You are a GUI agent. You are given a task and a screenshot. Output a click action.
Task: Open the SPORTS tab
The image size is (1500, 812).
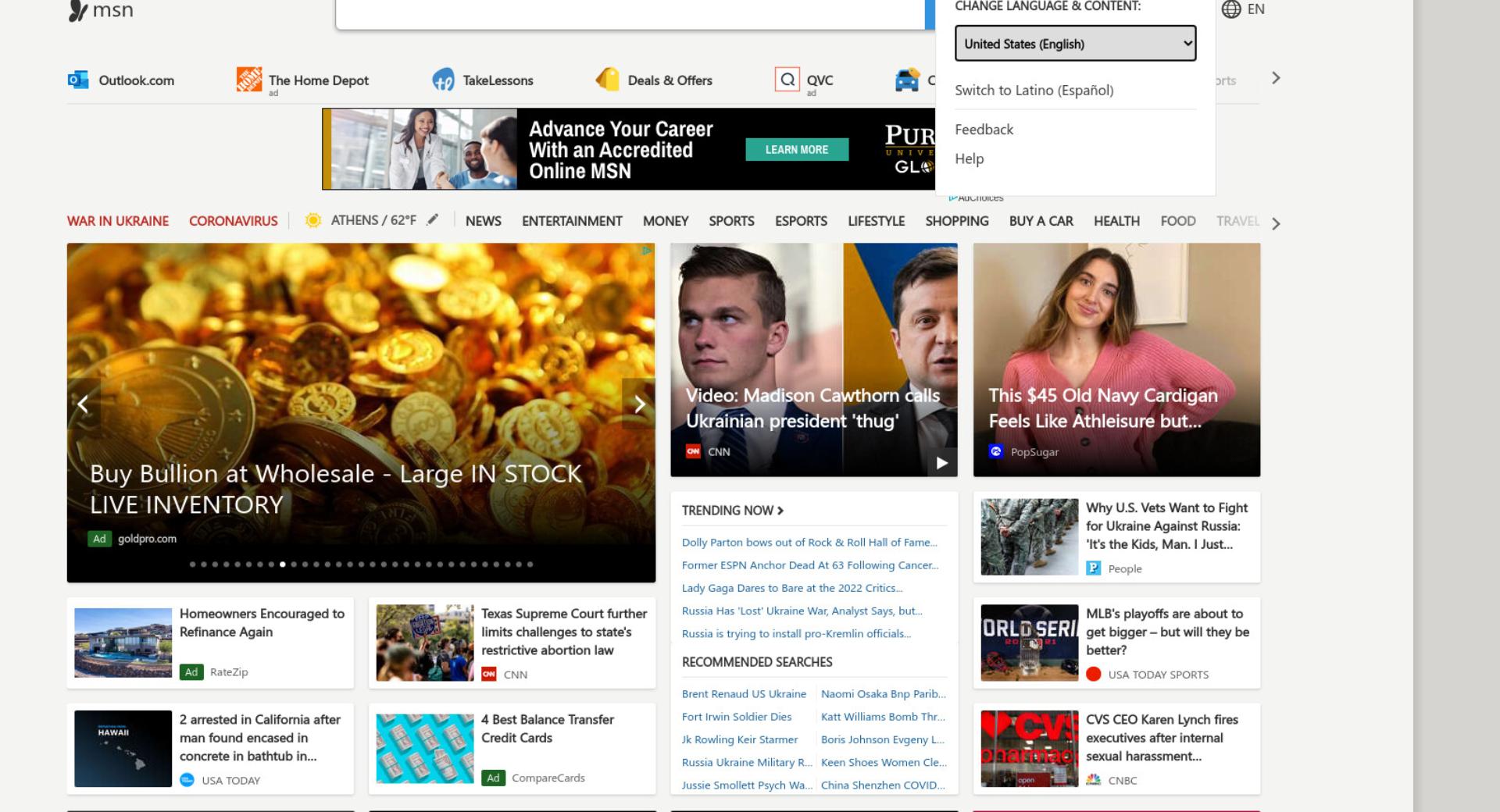tap(731, 221)
